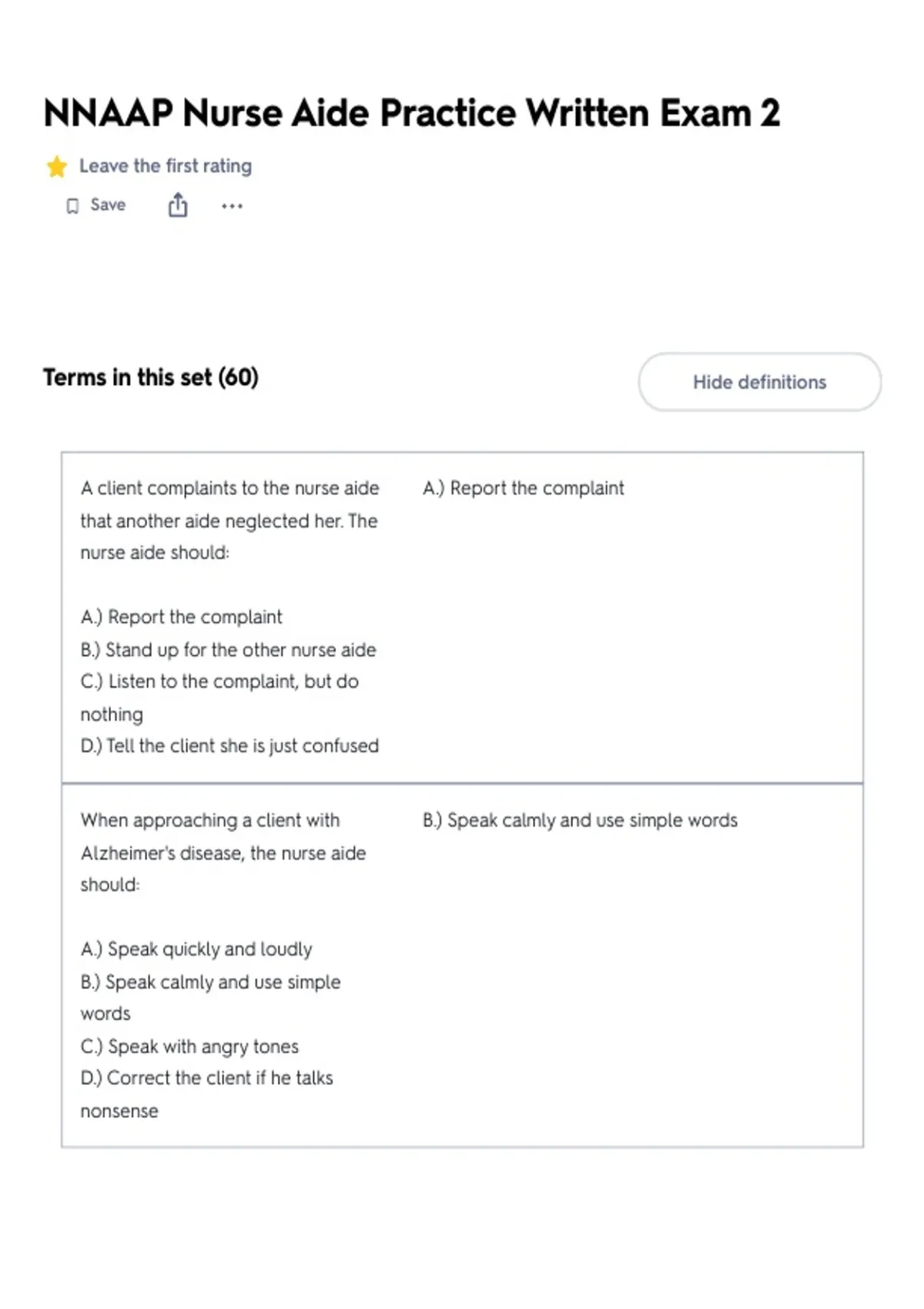This screenshot has height=1309, width=924.
Task: Click the Hide definitions button
Action: coord(759,382)
